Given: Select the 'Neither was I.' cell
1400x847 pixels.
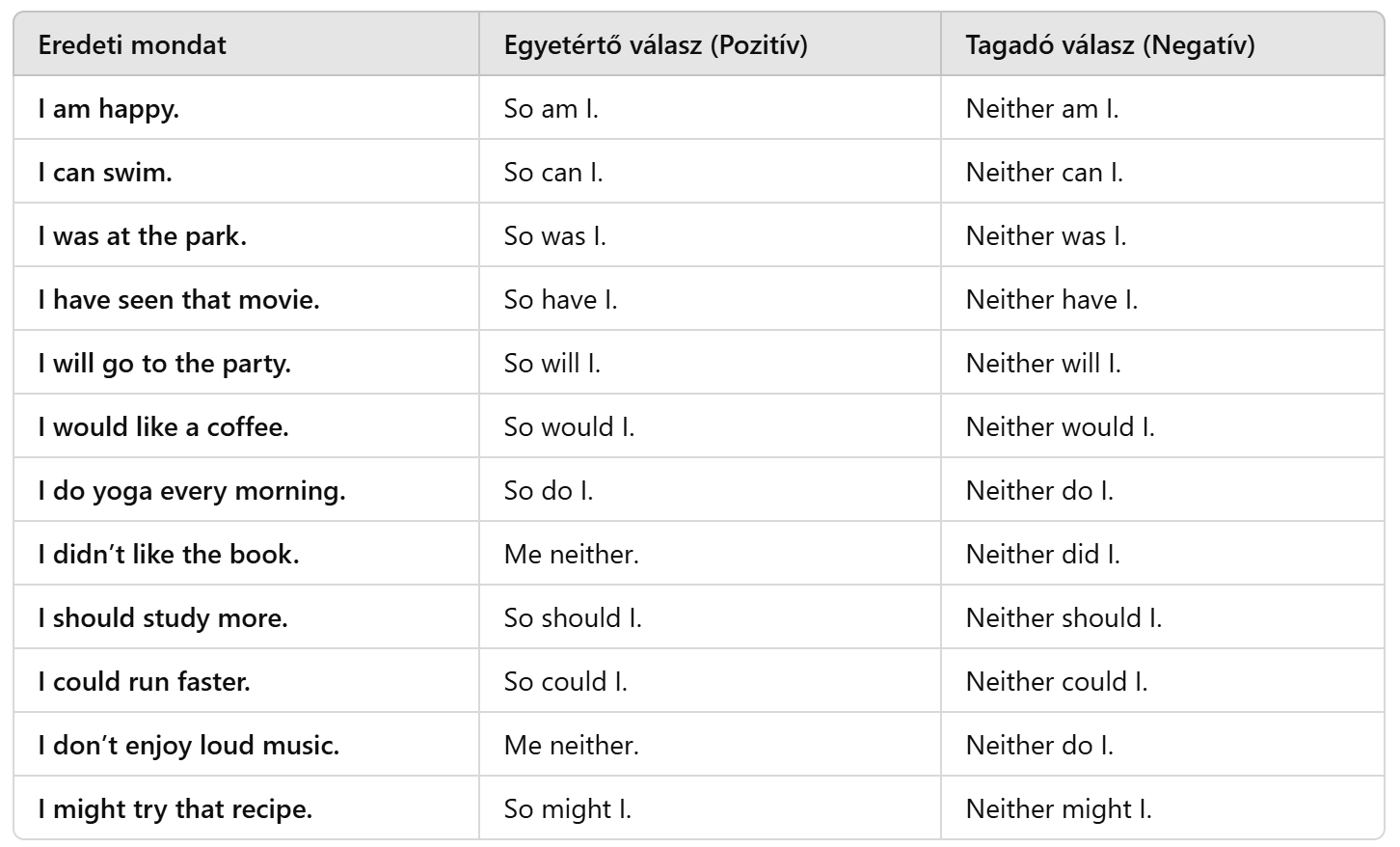Looking at the screenshot, I should (x=1046, y=236).
